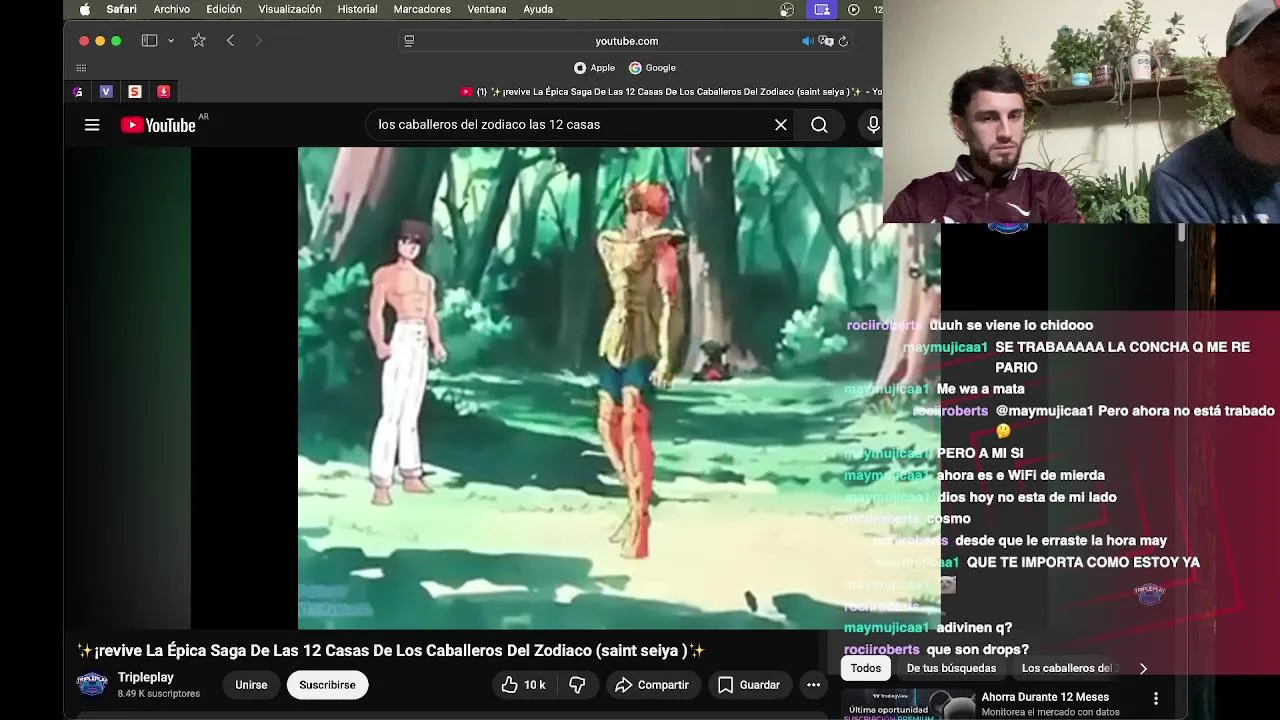Reload the current page

pyautogui.click(x=844, y=41)
